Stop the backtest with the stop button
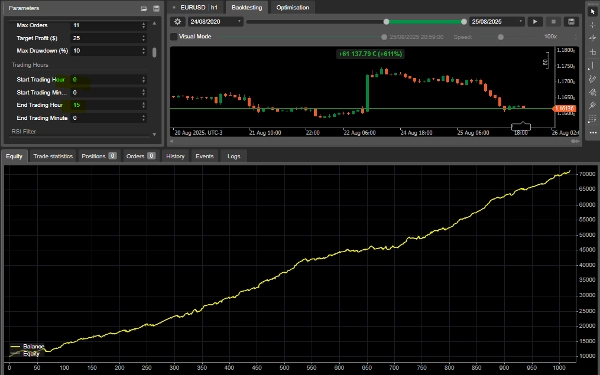The height and width of the screenshot is (375, 600). (x=553, y=22)
